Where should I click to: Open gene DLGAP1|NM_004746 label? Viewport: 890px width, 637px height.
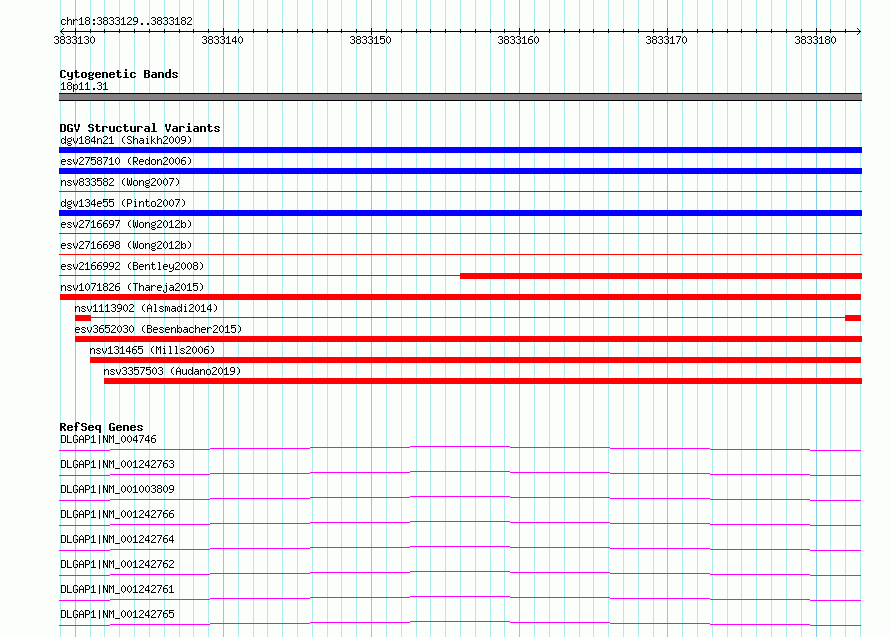tap(108, 439)
